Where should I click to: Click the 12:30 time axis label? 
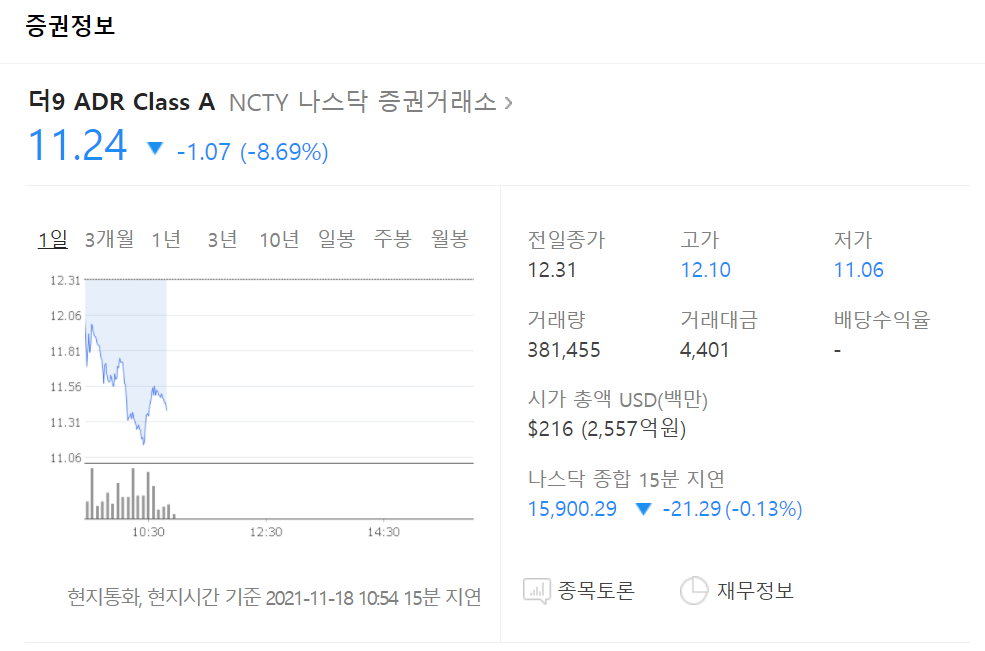point(266,532)
